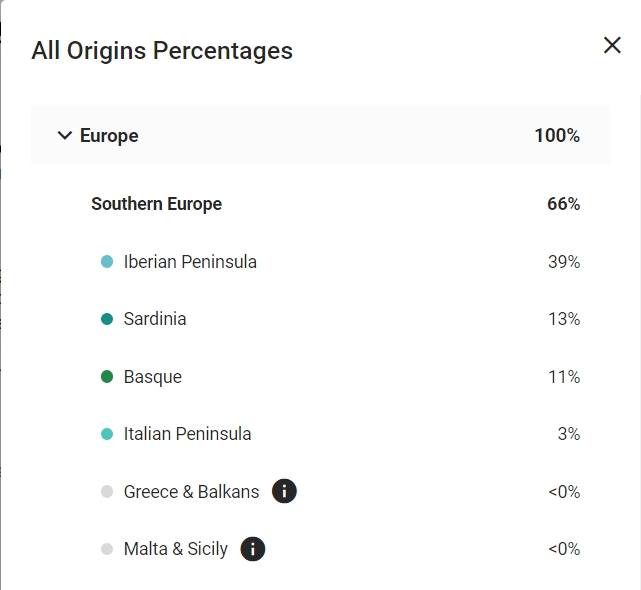Select the Southern Europe subregion row
641x590 pixels.
(156, 204)
